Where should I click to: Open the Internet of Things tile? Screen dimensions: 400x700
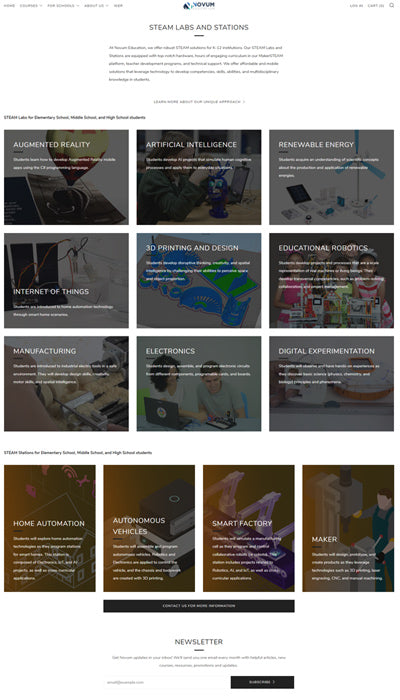[x=66, y=280]
